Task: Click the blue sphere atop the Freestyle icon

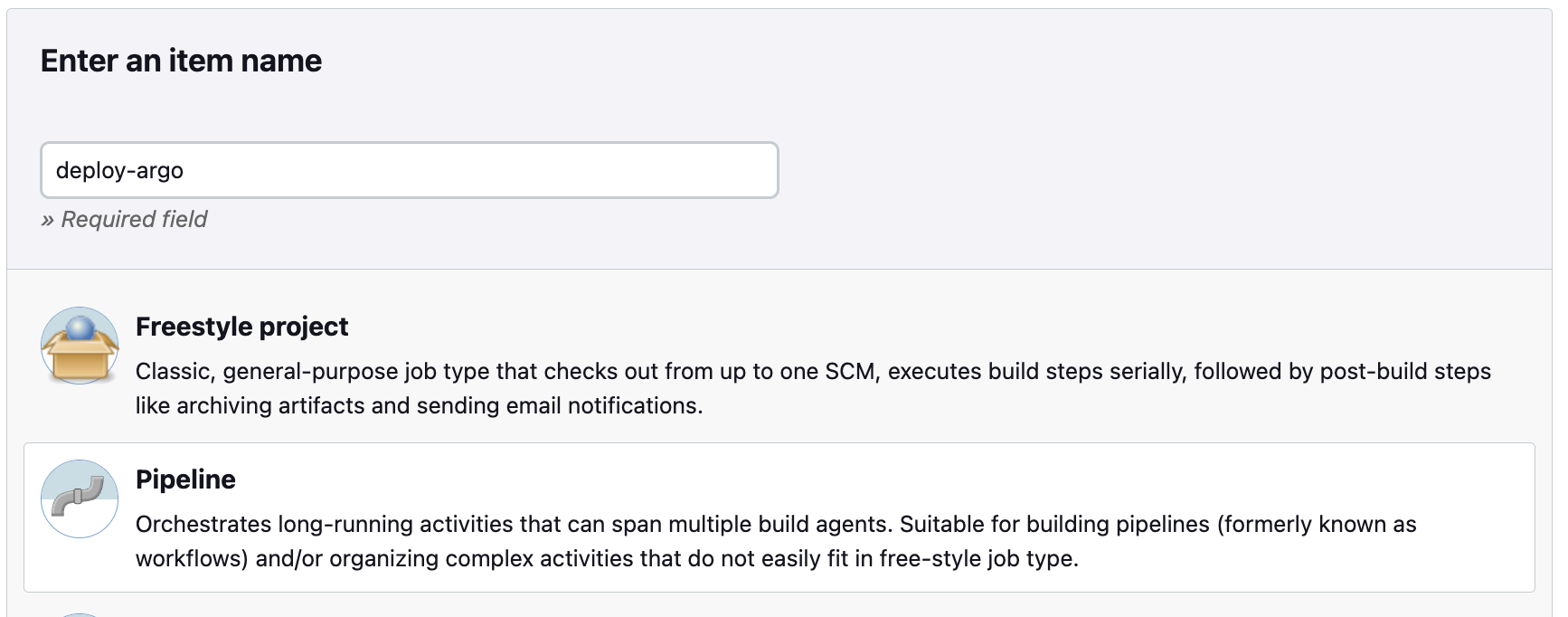Action: pyautogui.click(x=80, y=327)
